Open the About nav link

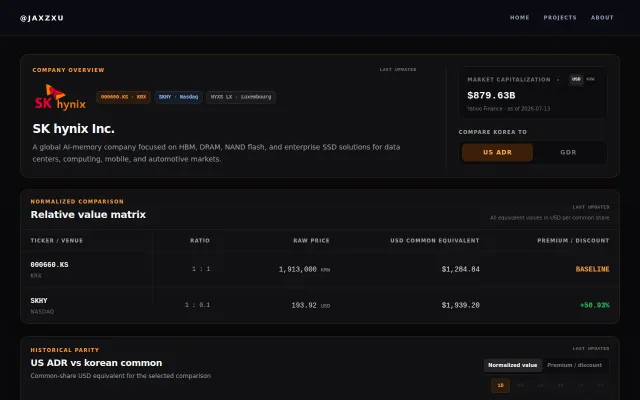point(602,18)
